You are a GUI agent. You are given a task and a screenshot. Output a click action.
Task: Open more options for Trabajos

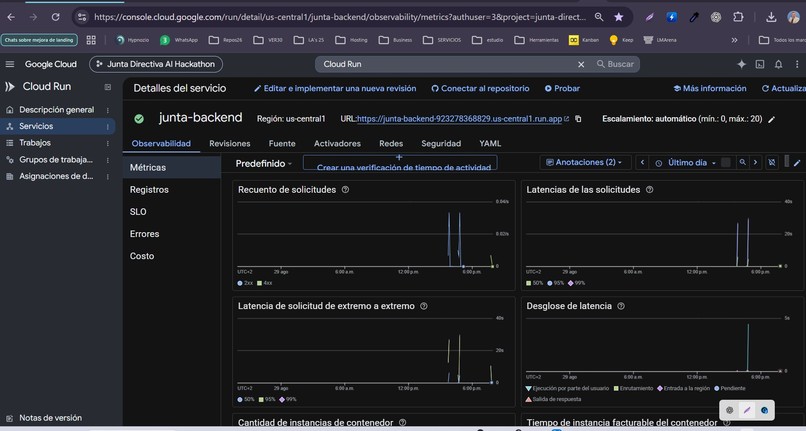tap(107, 143)
